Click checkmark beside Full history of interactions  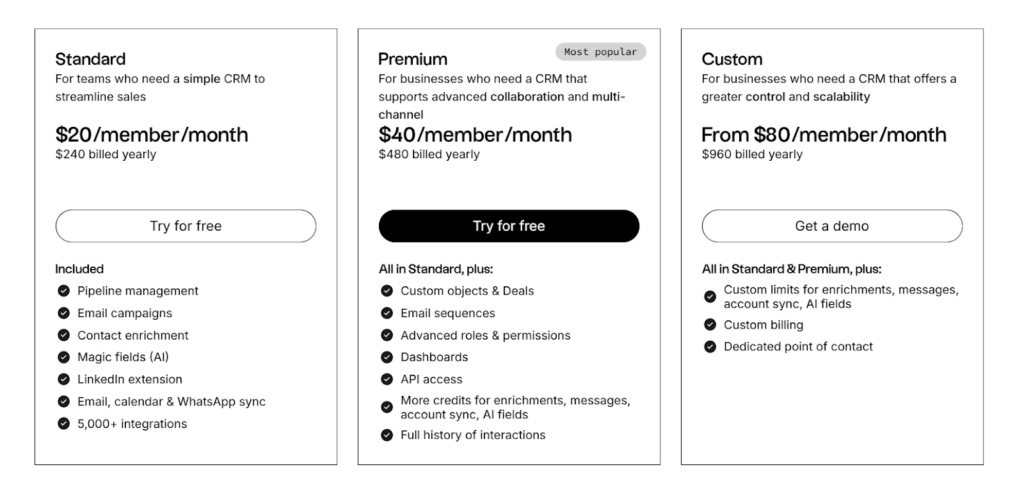(387, 435)
